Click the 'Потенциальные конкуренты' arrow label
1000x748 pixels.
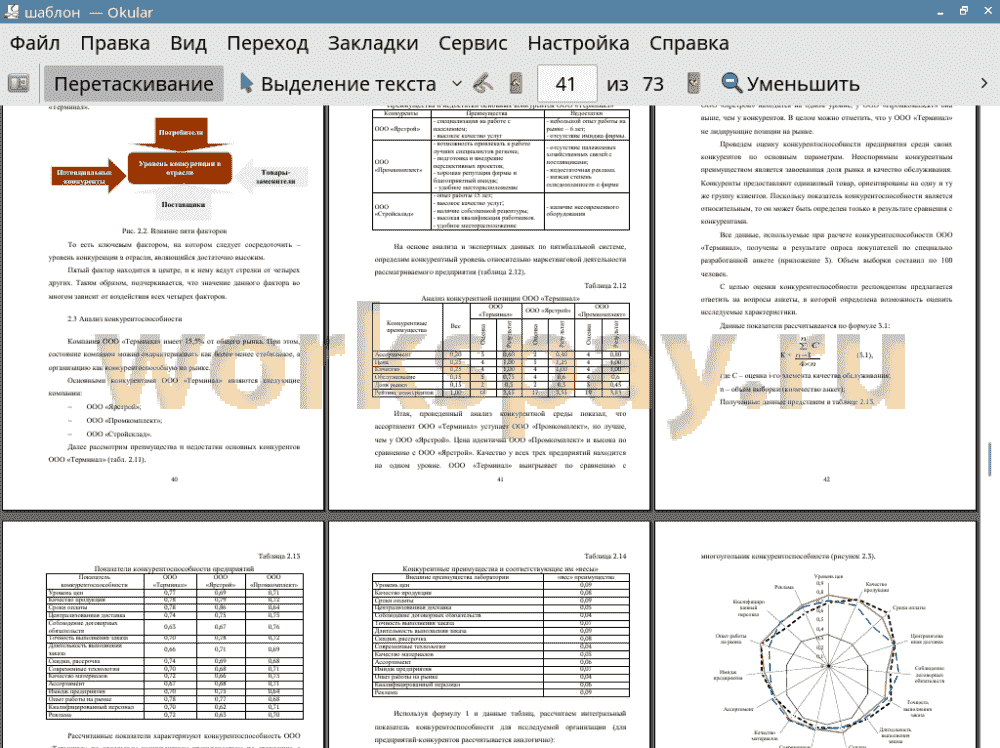coord(84,177)
